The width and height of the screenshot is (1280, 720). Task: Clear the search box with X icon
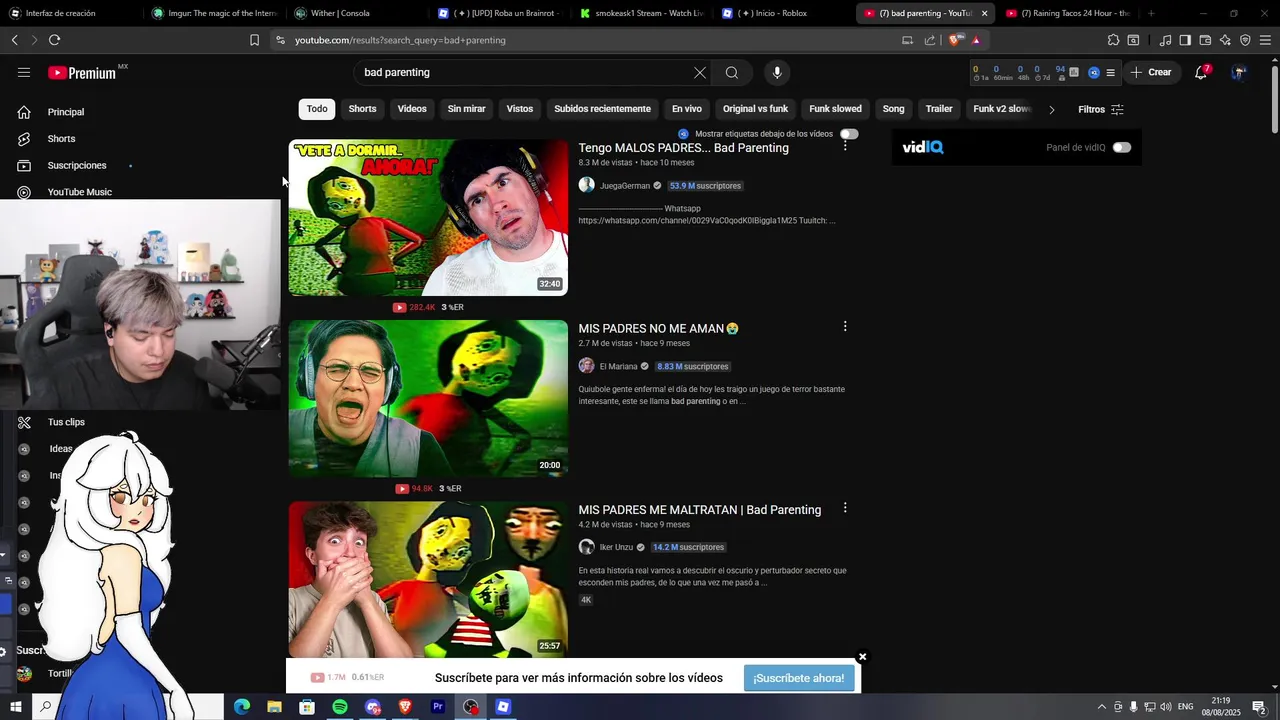click(700, 72)
